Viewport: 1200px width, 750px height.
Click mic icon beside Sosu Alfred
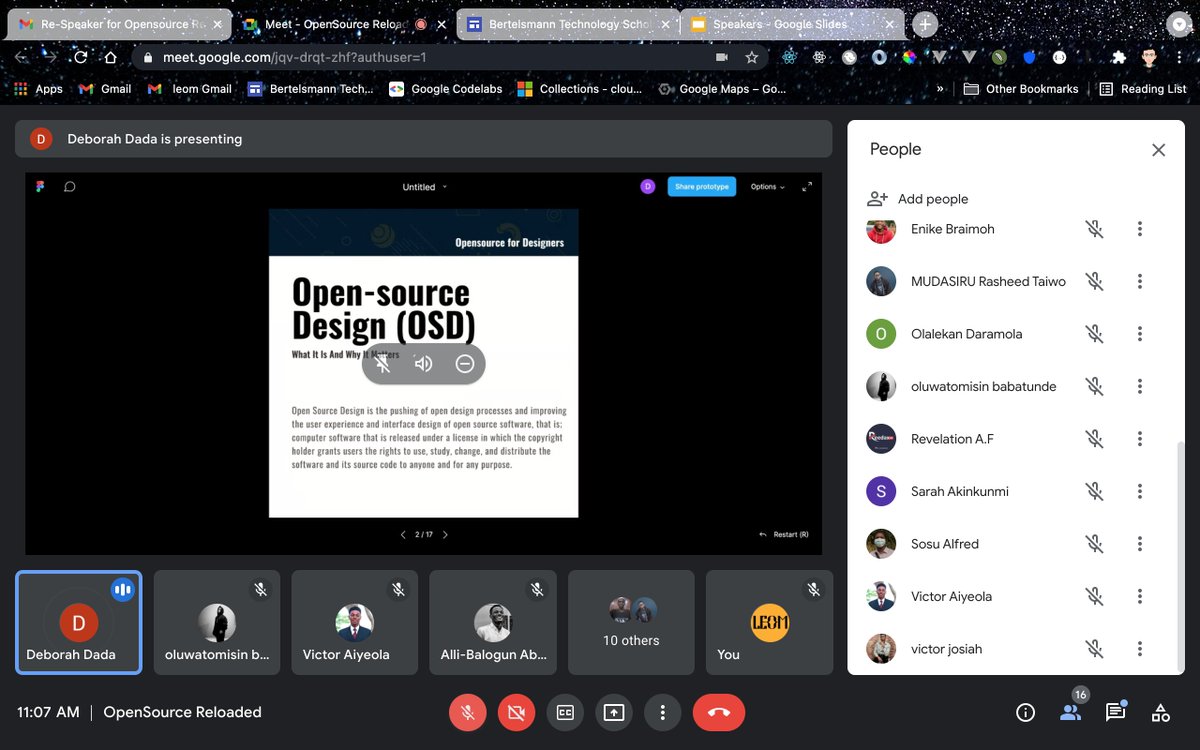tap(1095, 544)
